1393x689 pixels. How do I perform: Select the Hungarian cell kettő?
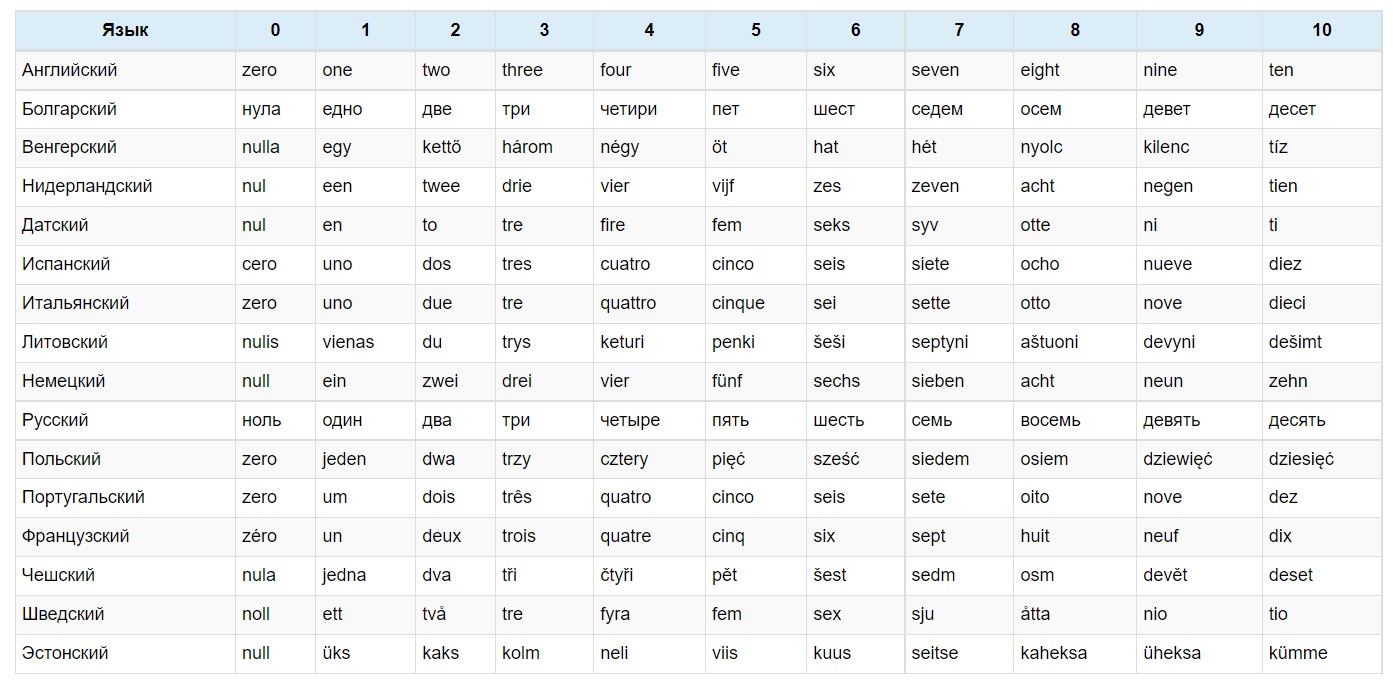tap(442, 147)
